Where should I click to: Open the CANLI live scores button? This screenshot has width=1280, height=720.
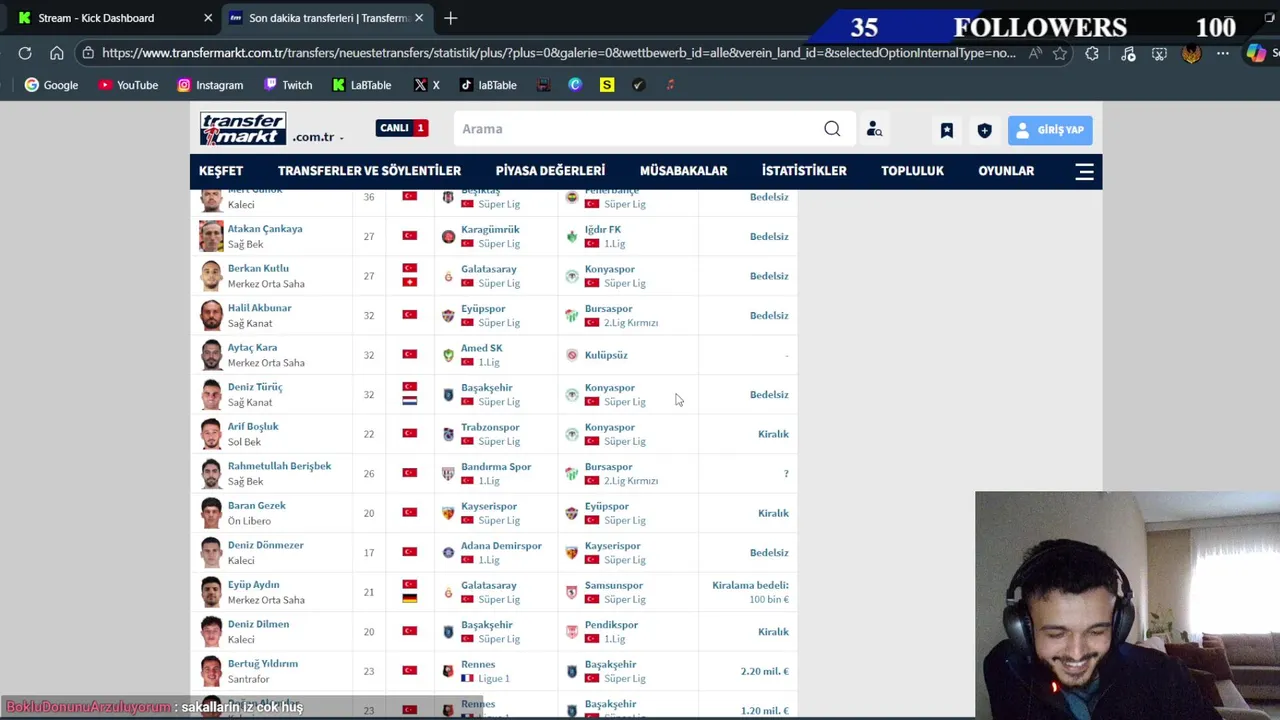point(402,128)
